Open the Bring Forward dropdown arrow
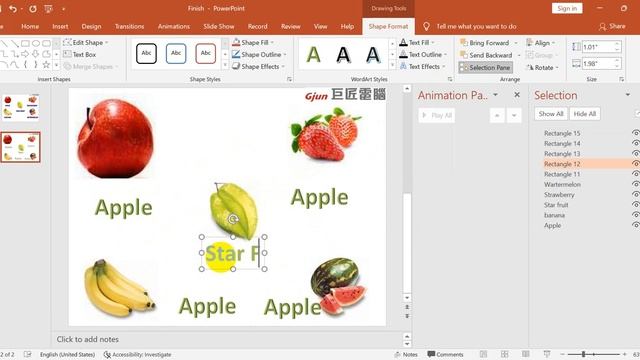 (516, 42)
